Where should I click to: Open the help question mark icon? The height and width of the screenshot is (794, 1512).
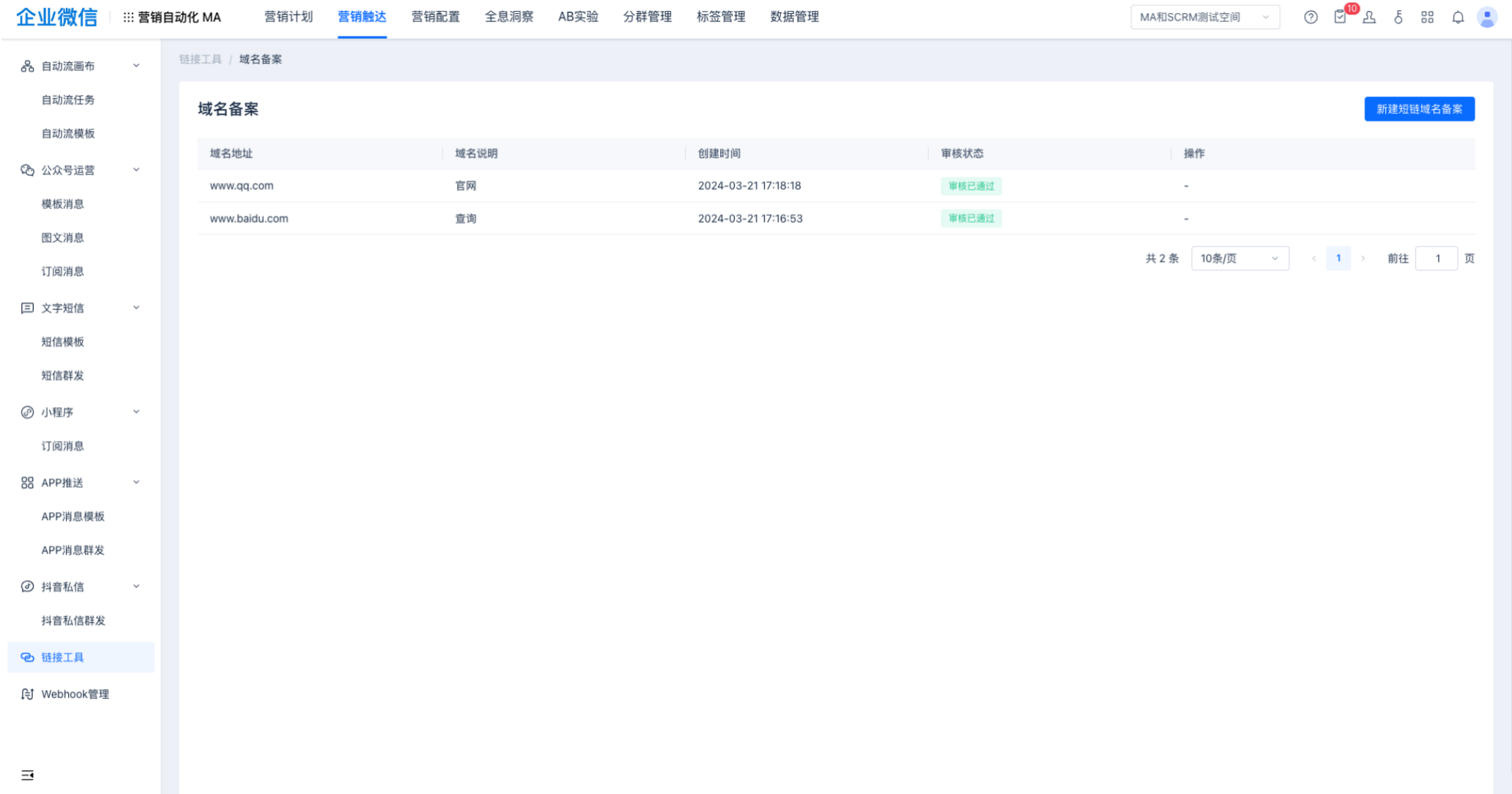1311,17
